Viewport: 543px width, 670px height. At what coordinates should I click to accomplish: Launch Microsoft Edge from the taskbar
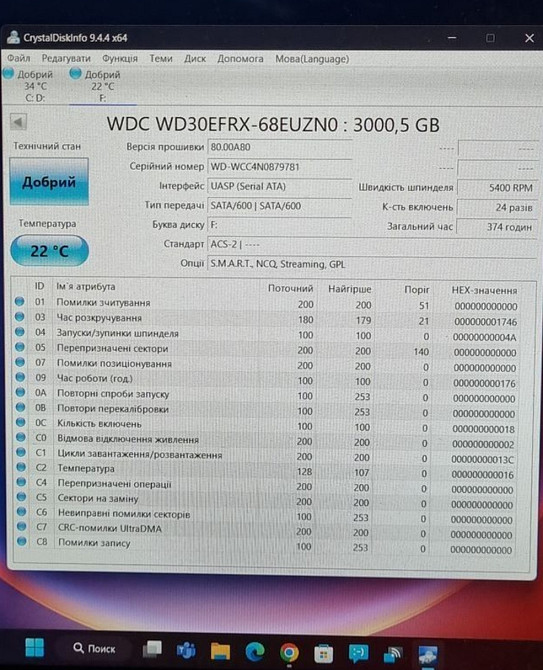click(255, 652)
